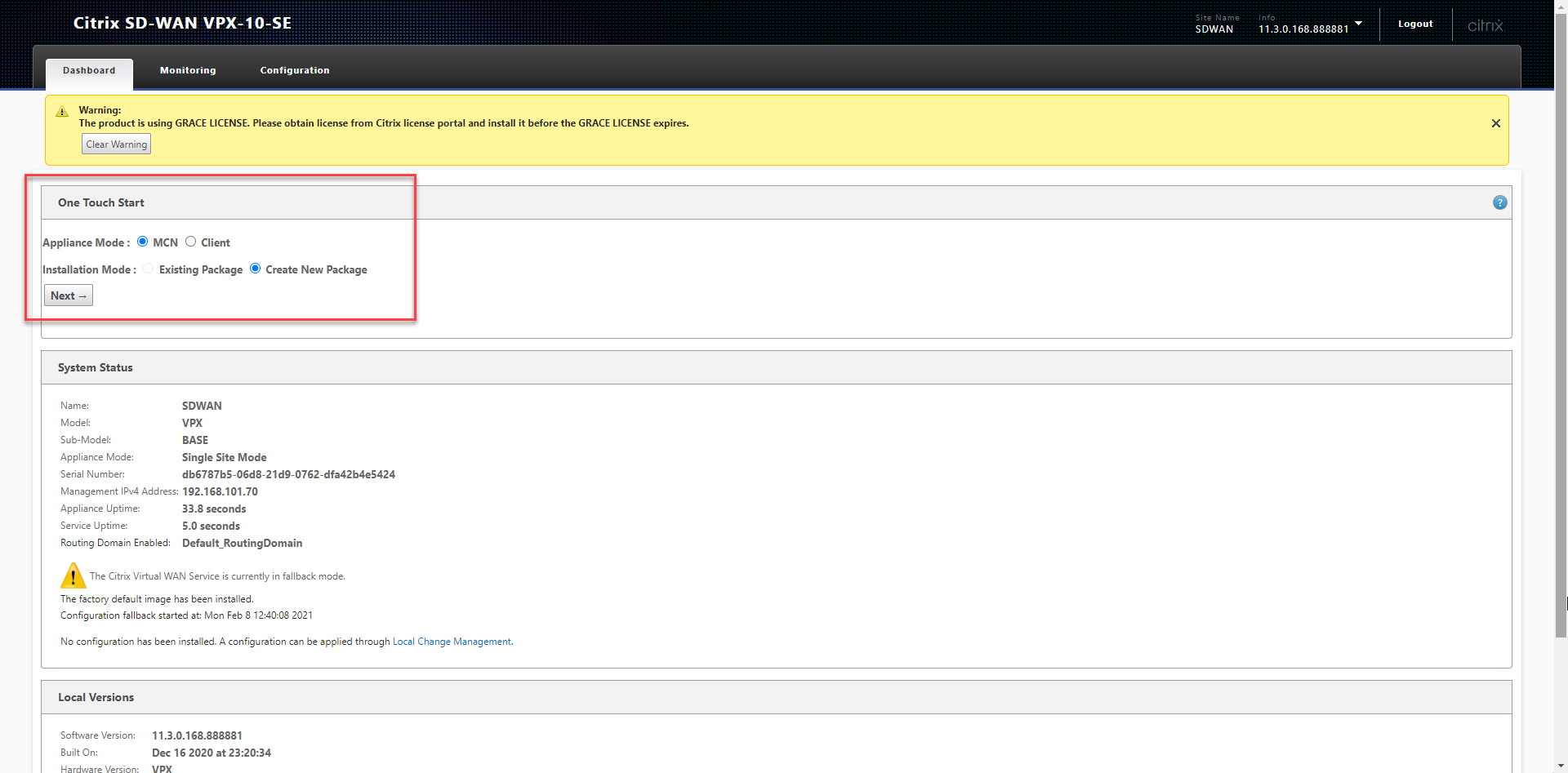Select the MCN appliance mode
The width and height of the screenshot is (1568, 773).
click(x=143, y=242)
